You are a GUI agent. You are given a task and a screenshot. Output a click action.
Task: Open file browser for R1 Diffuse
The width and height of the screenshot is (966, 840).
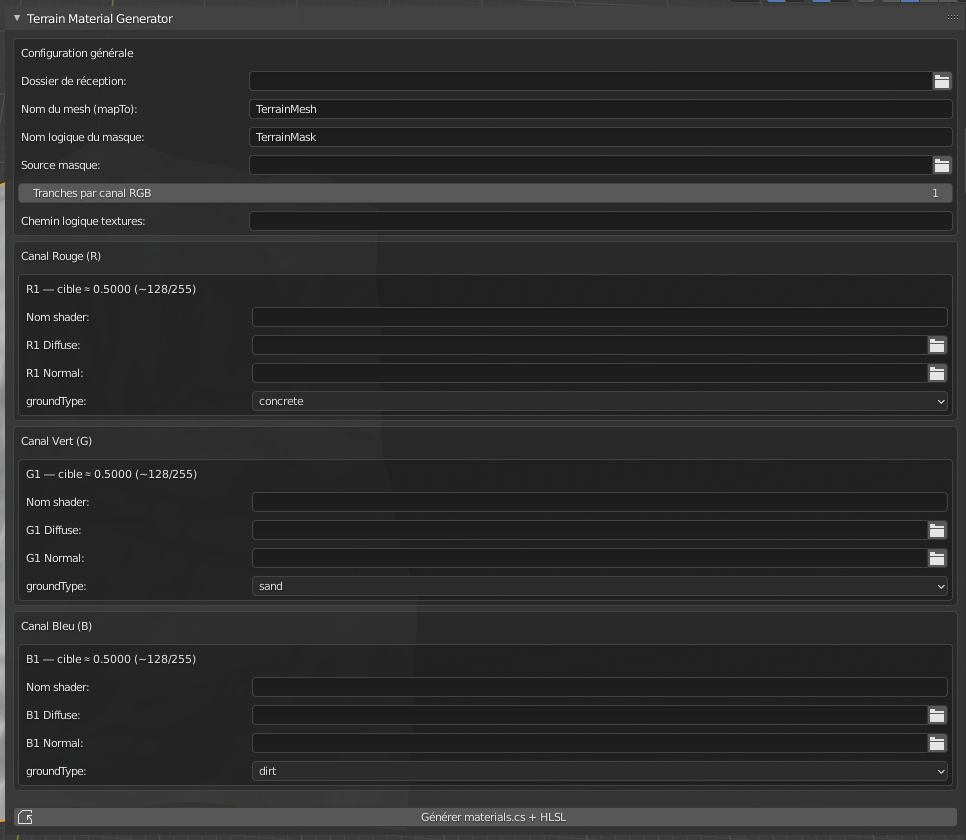click(937, 345)
